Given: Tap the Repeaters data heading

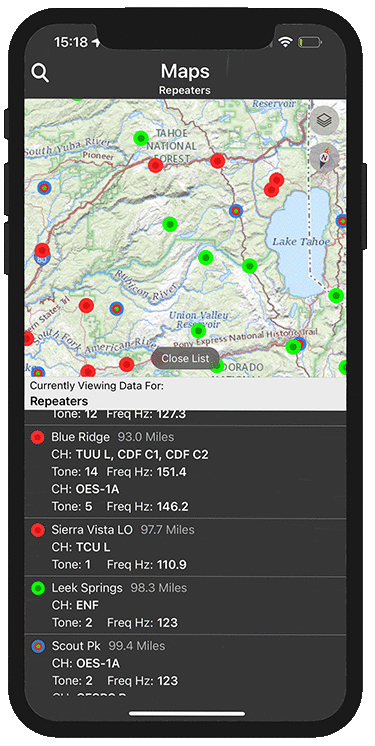Looking at the screenshot, I should [x=59, y=401].
